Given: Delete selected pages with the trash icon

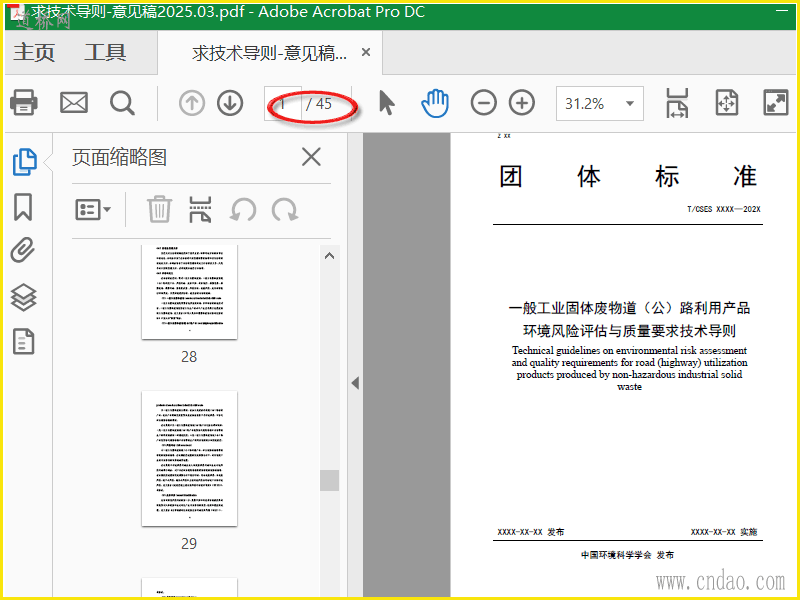Looking at the screenshot, I should [159, 209].
